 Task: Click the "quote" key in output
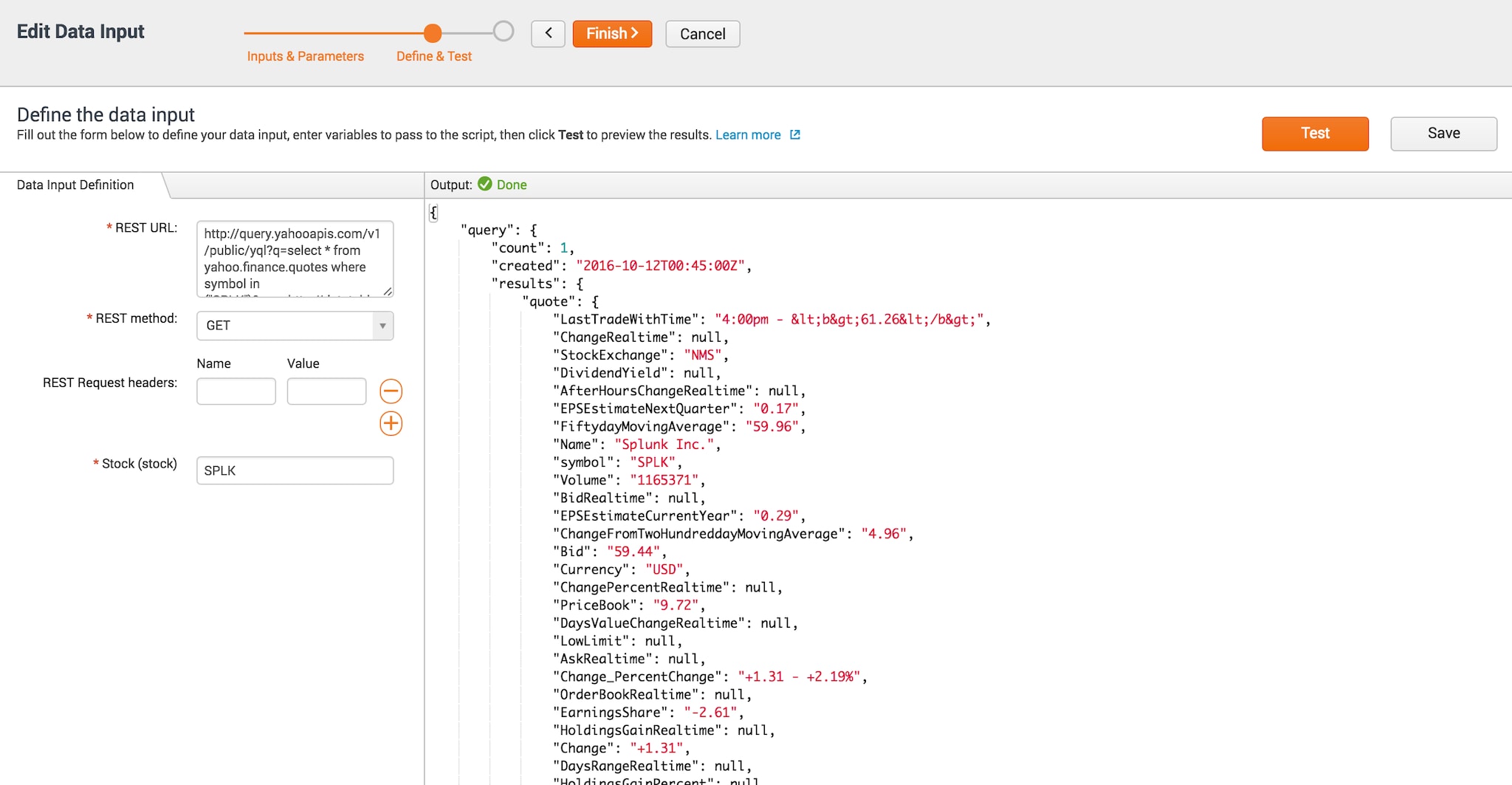pos(549,301)
